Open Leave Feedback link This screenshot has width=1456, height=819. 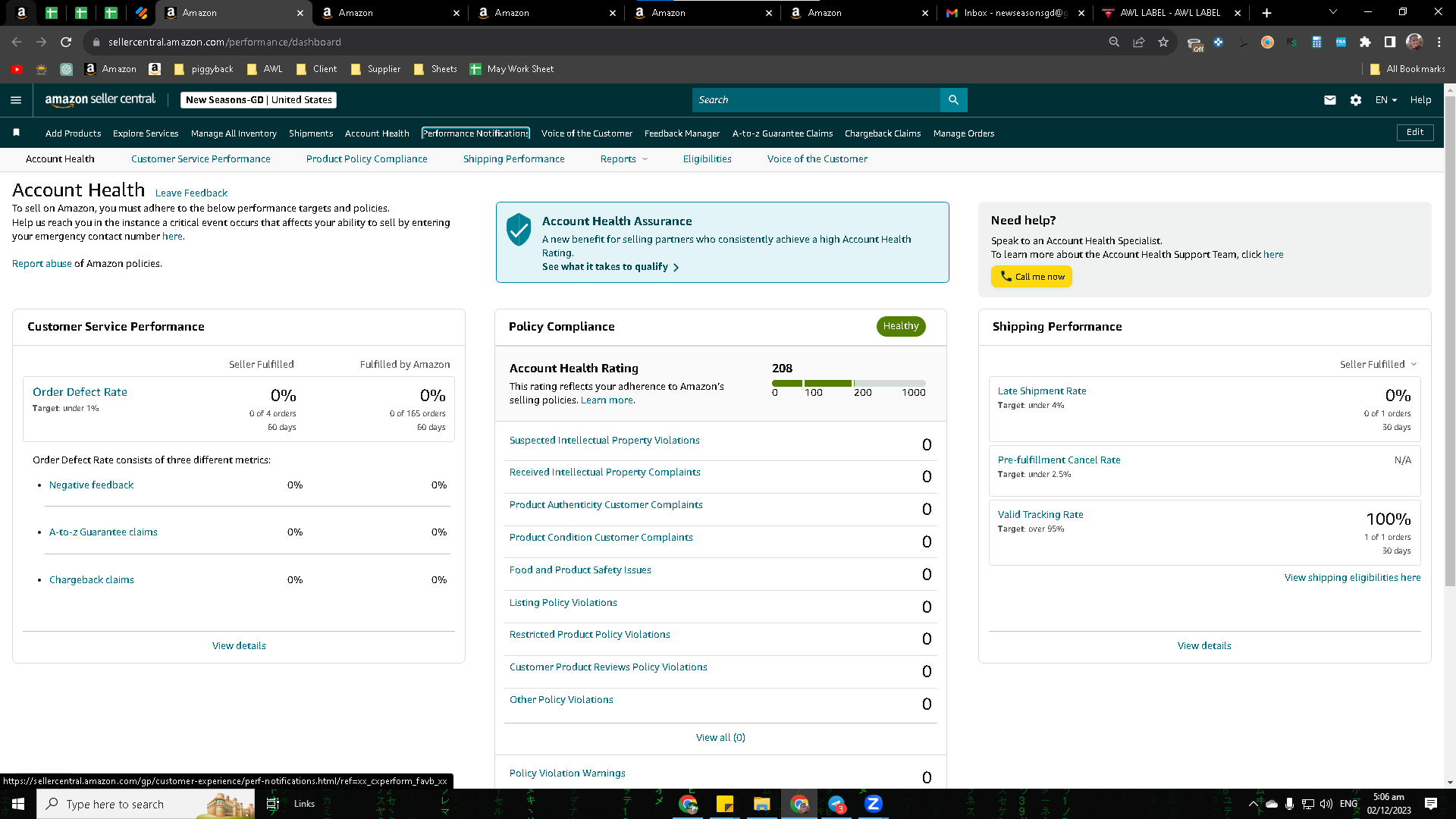pyautogui.click(x=191, y=193)
